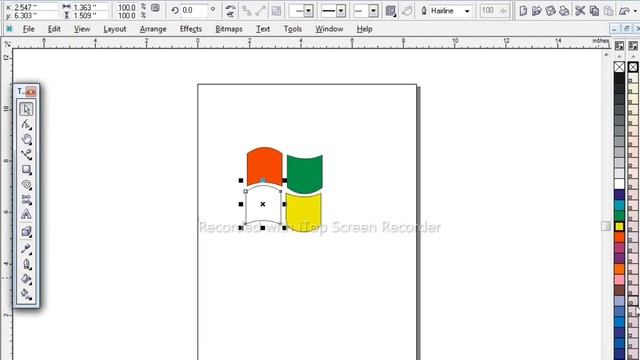Viewport: 640px width, 360px height.
Task: Pick the green swatch in color palette
Action: pos(619,216)
